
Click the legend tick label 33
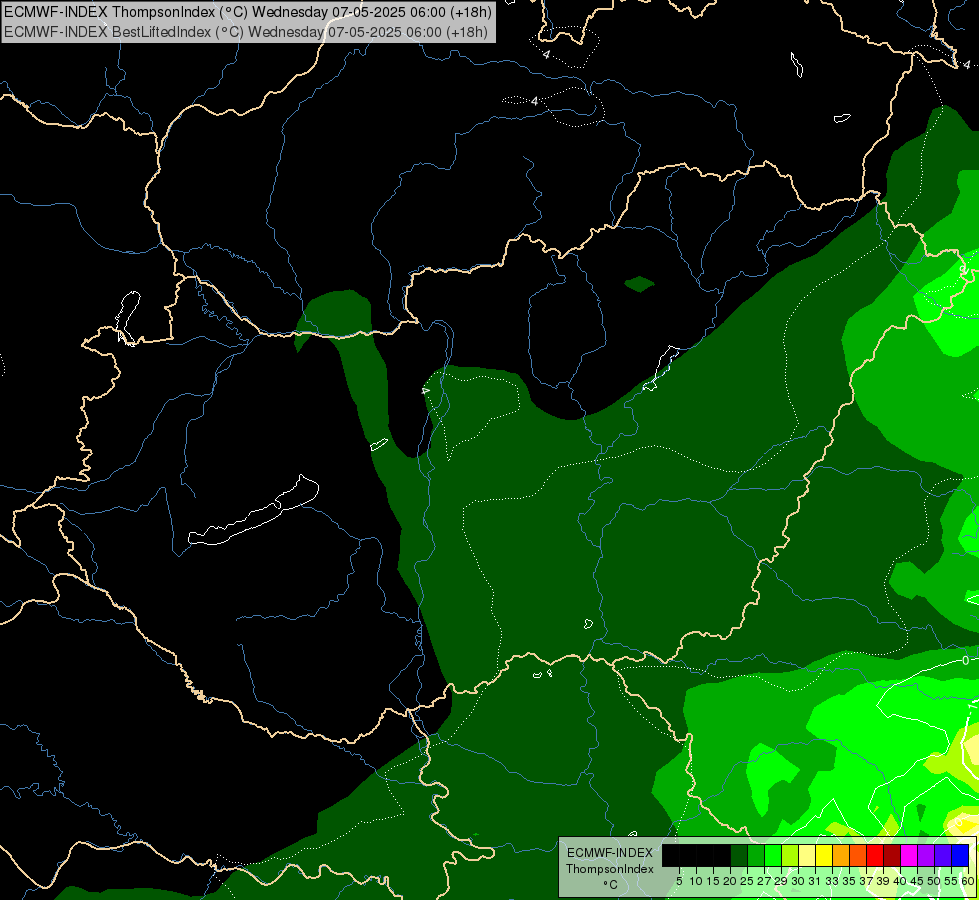pyautogui.click(x=832, y=881)
